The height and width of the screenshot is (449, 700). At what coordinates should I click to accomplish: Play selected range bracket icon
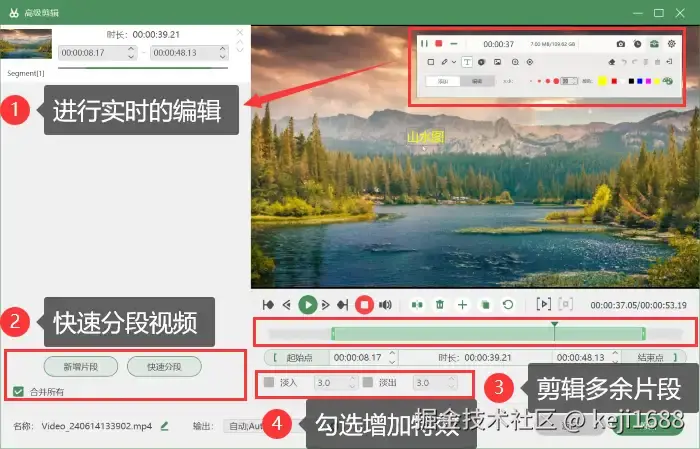[x=543, y=304]
